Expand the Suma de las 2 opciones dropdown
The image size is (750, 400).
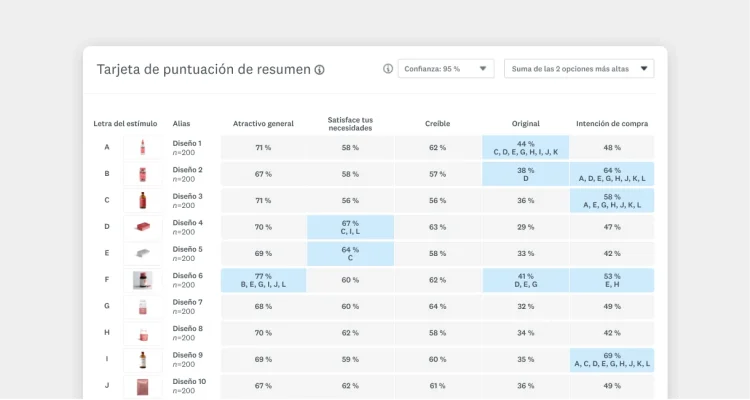[579, 69]
